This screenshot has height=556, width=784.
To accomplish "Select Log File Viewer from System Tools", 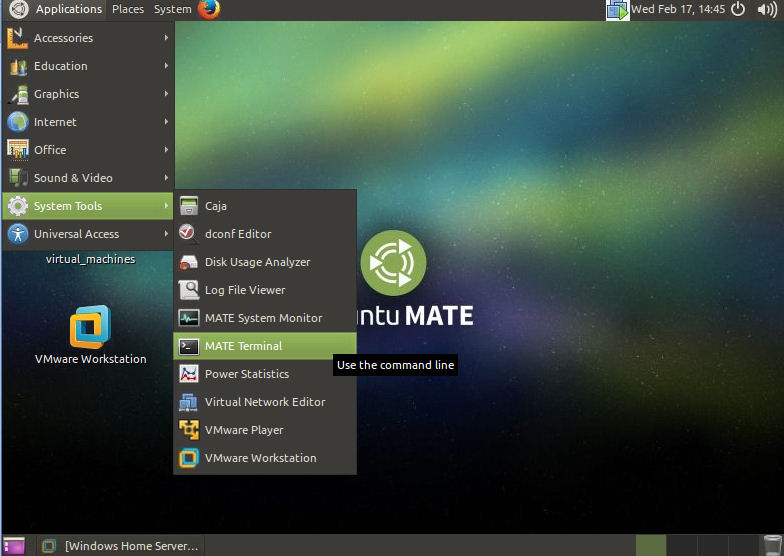I will 245,290.
